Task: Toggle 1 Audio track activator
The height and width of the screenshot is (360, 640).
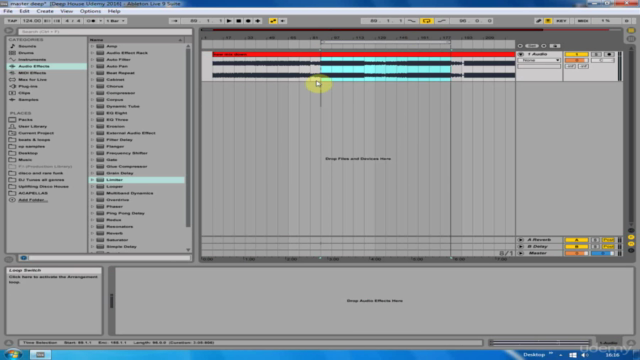Action: point(576,54)
